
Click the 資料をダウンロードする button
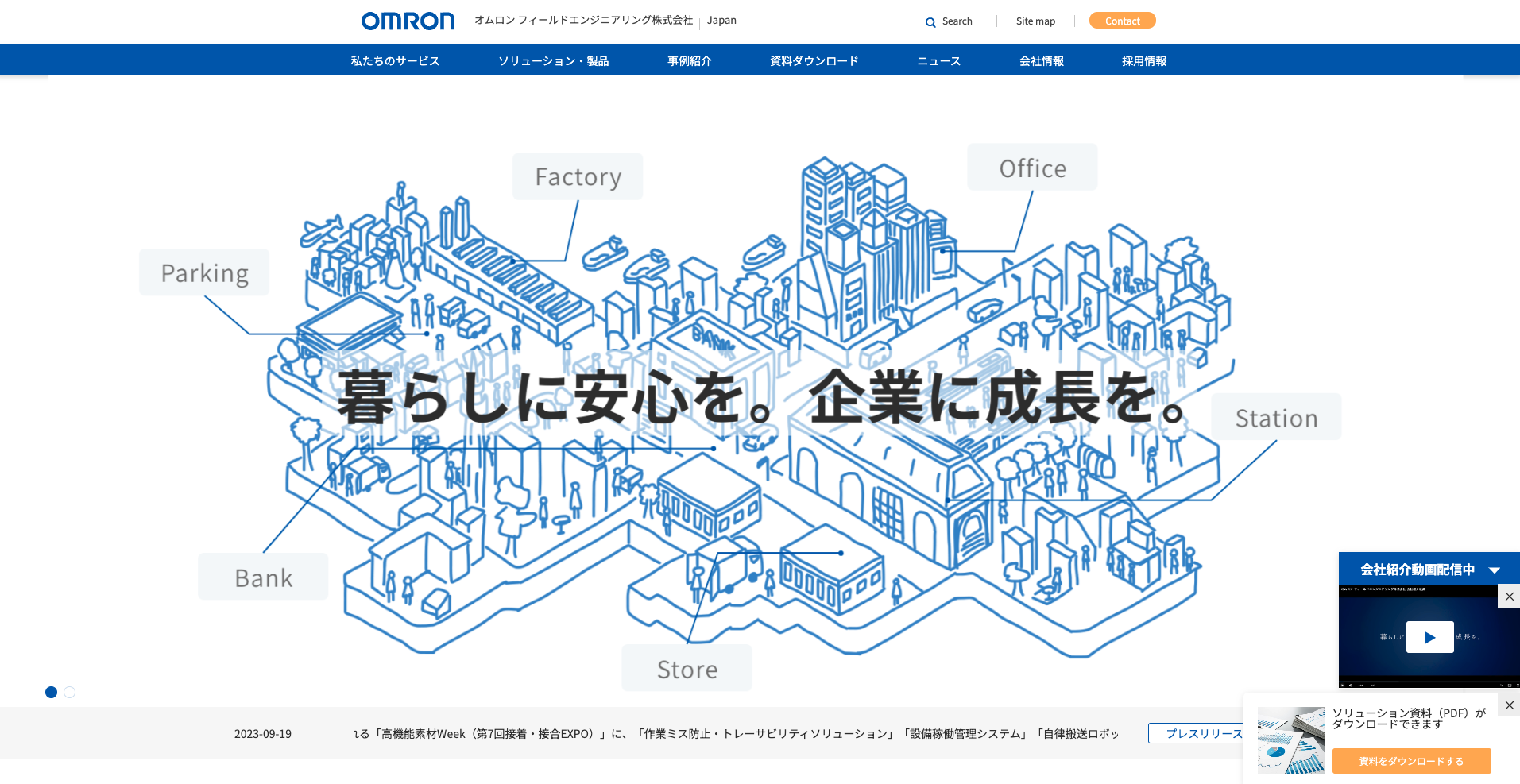coord(1414,760)
